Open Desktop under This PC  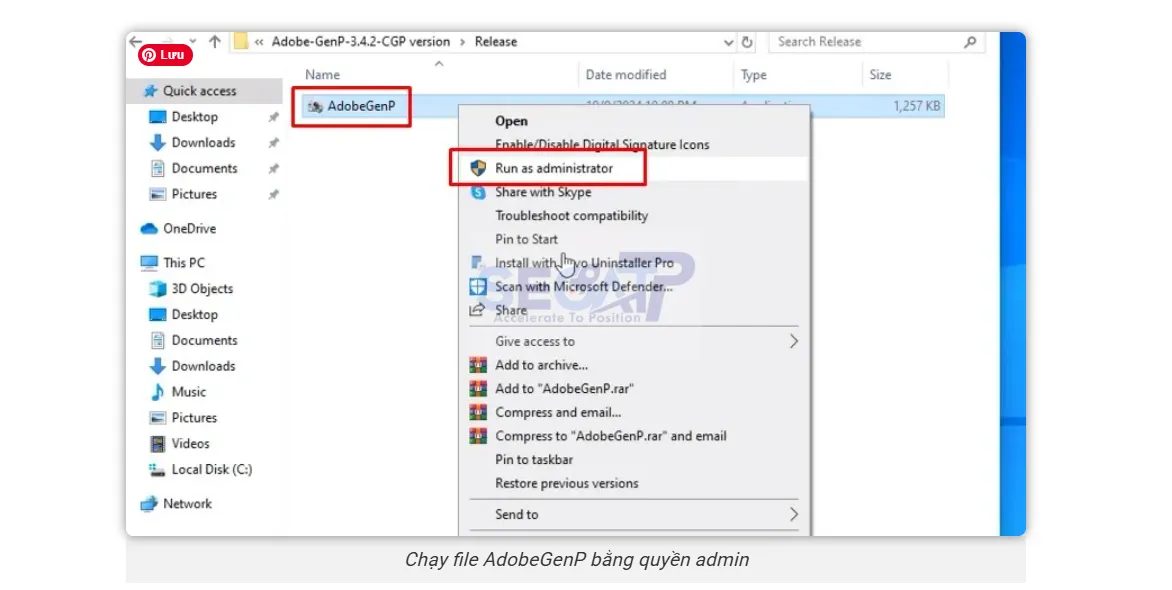click(194, 314)
